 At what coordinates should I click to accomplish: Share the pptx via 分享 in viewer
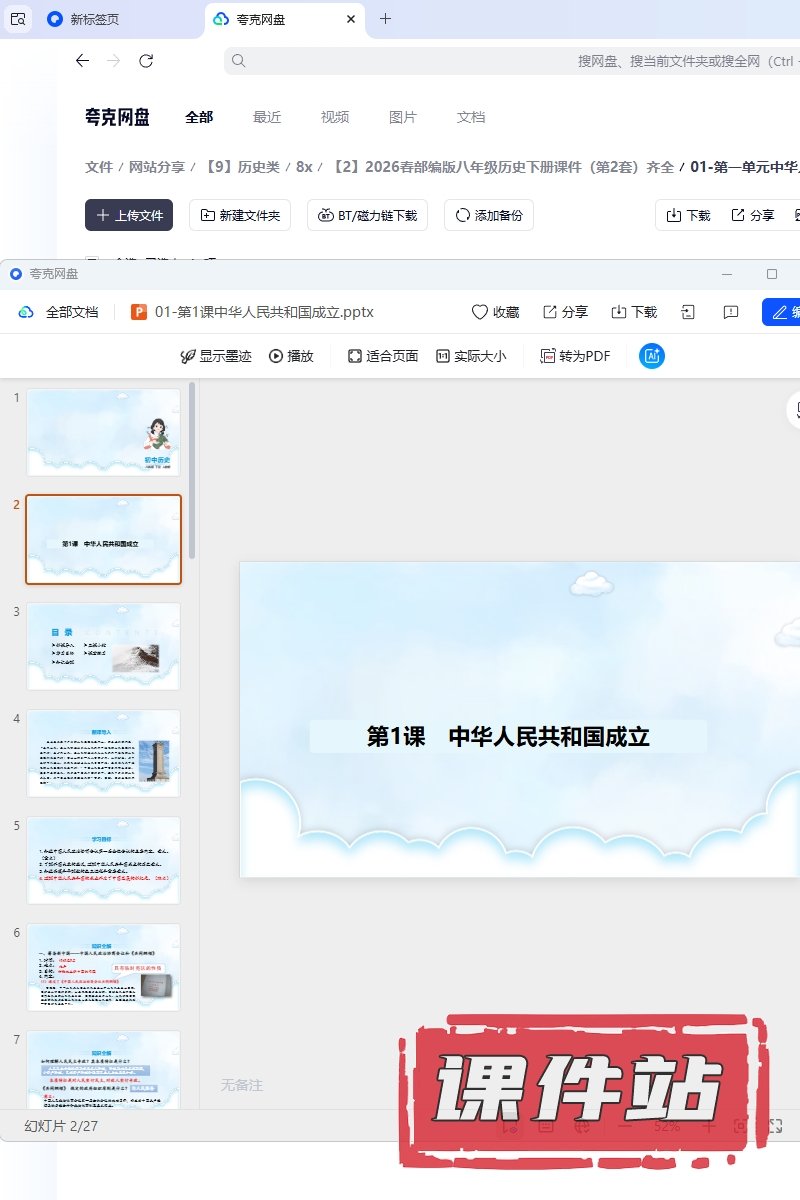[x=565, y=312]
